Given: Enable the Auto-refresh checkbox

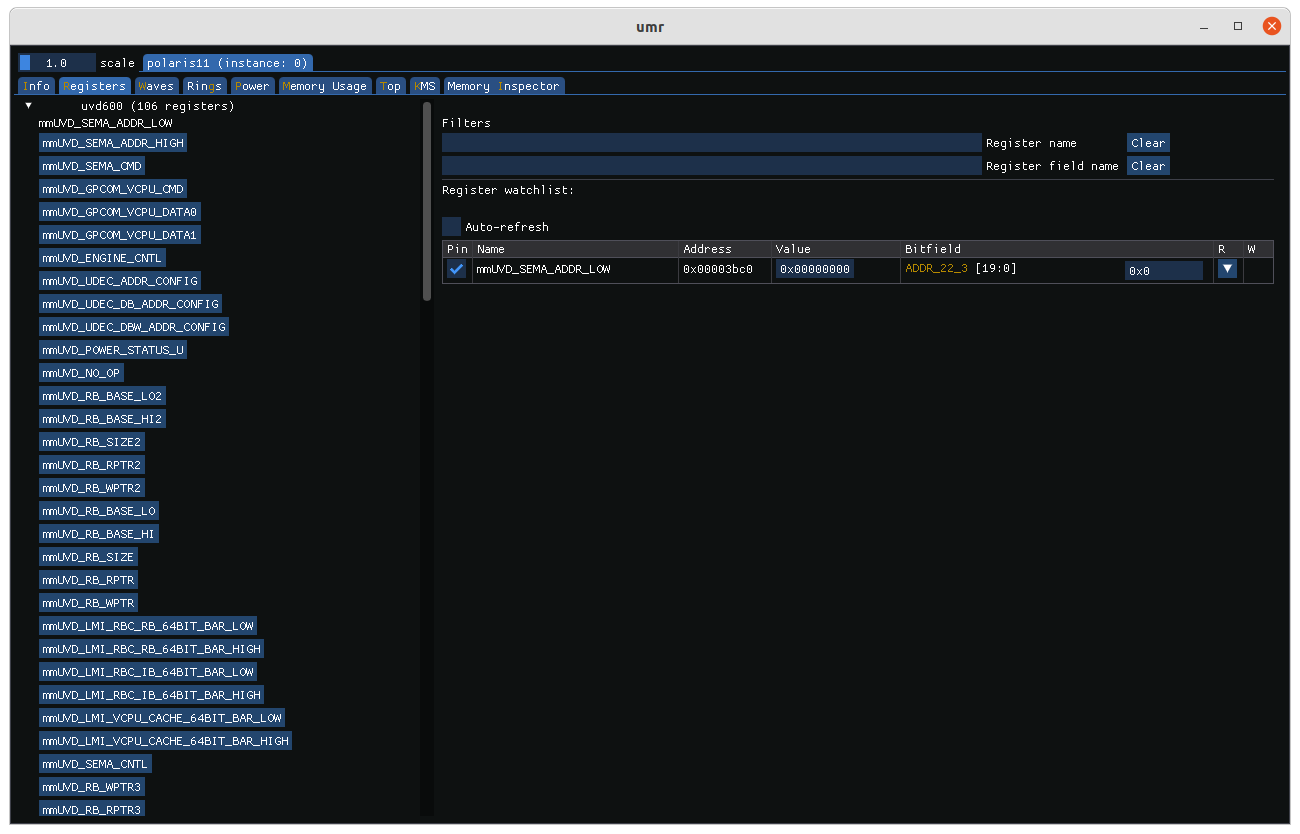Looking at the screenshot, I should [452, 227].
